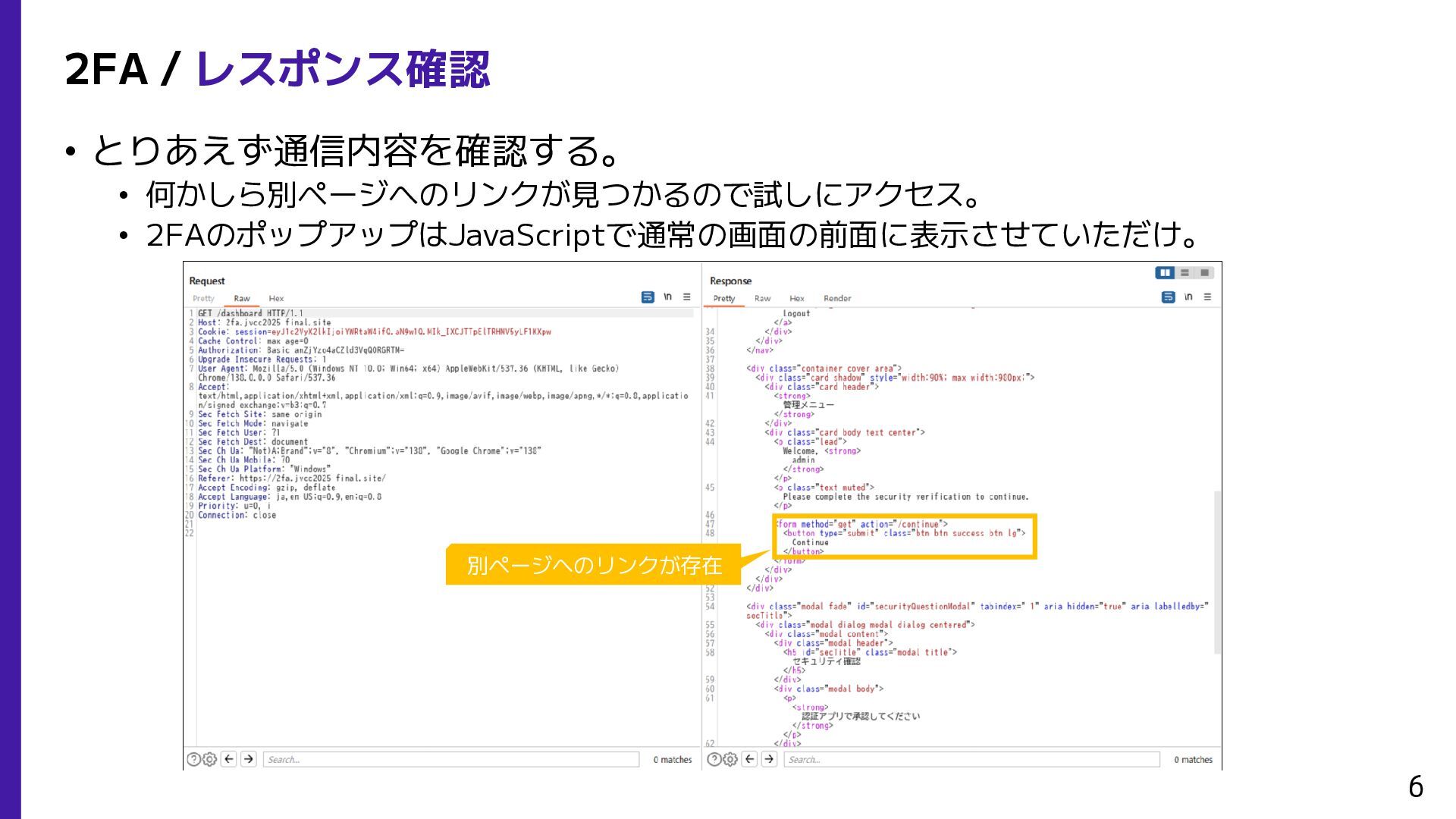This screenshot has height=819, width=1456.
Task: Click the Response panel vertical scrollbar
Action: pos(1217,573)
